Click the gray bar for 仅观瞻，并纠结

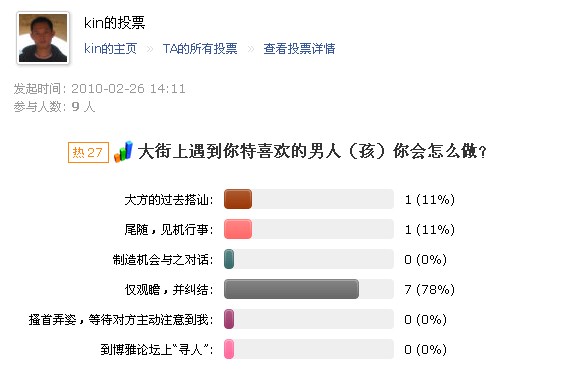[x=291, y=289]
